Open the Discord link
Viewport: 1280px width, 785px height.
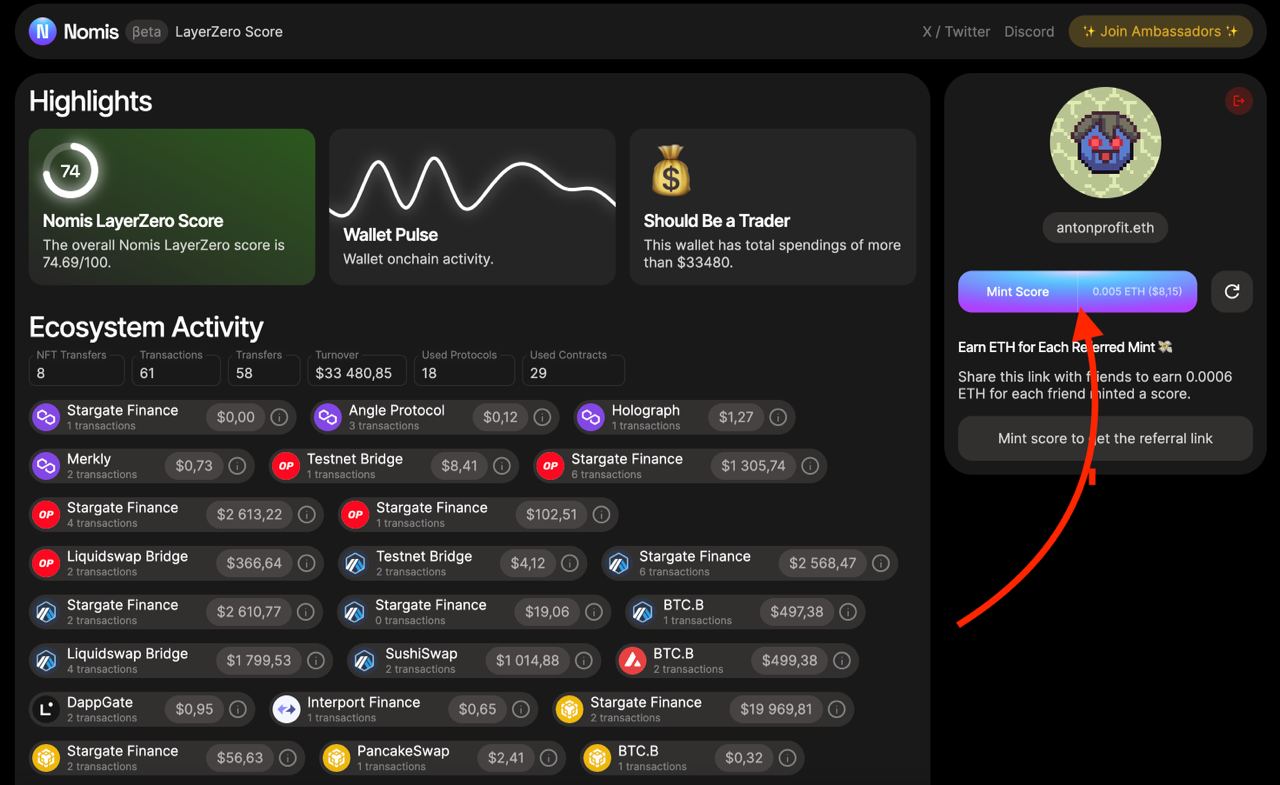tap(1029, 31)
